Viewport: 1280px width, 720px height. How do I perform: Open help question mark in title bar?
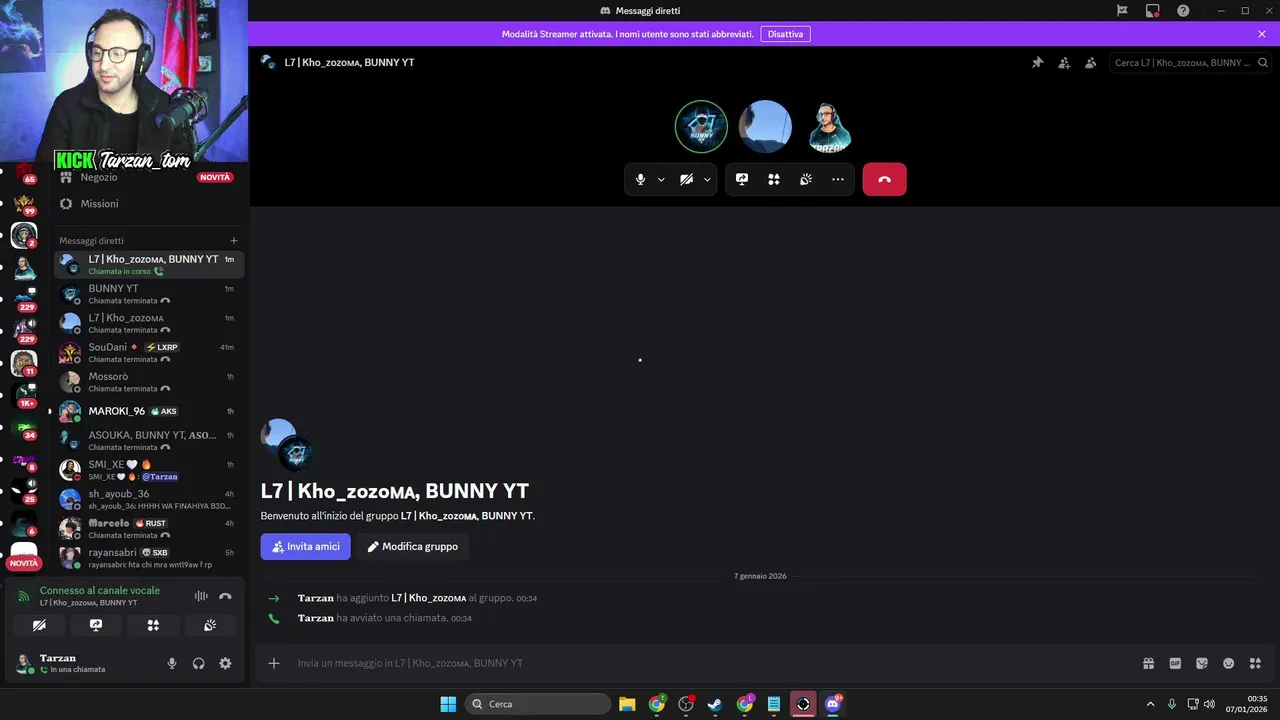pyautogui.click(x=1184, y=11)
